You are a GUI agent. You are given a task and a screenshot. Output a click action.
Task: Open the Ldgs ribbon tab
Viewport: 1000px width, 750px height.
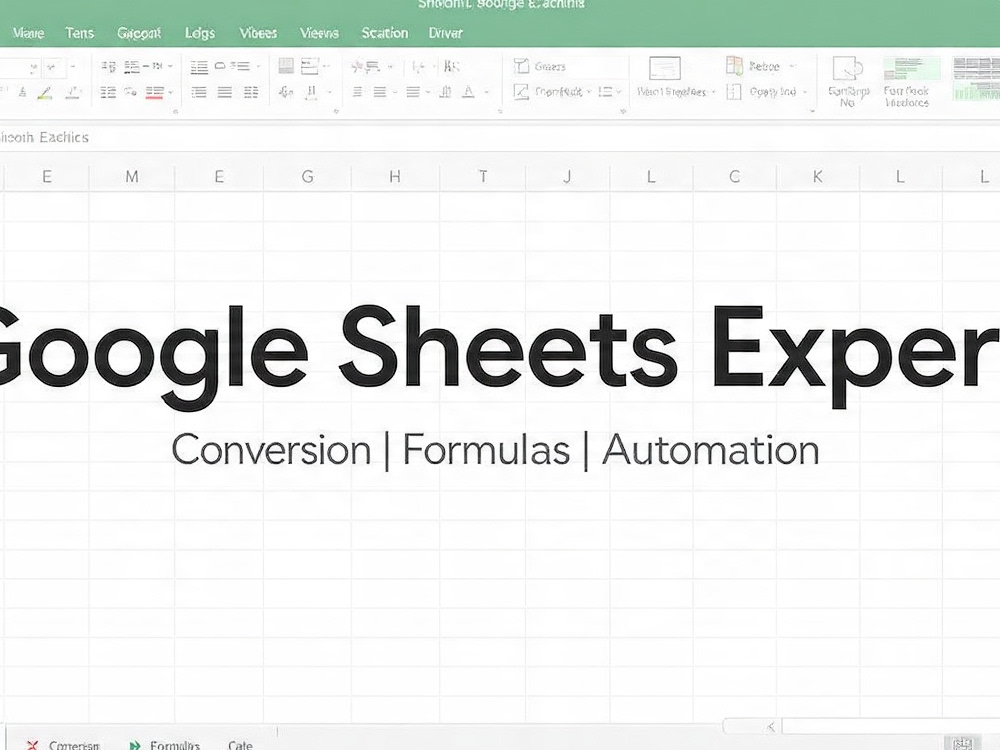200,33
